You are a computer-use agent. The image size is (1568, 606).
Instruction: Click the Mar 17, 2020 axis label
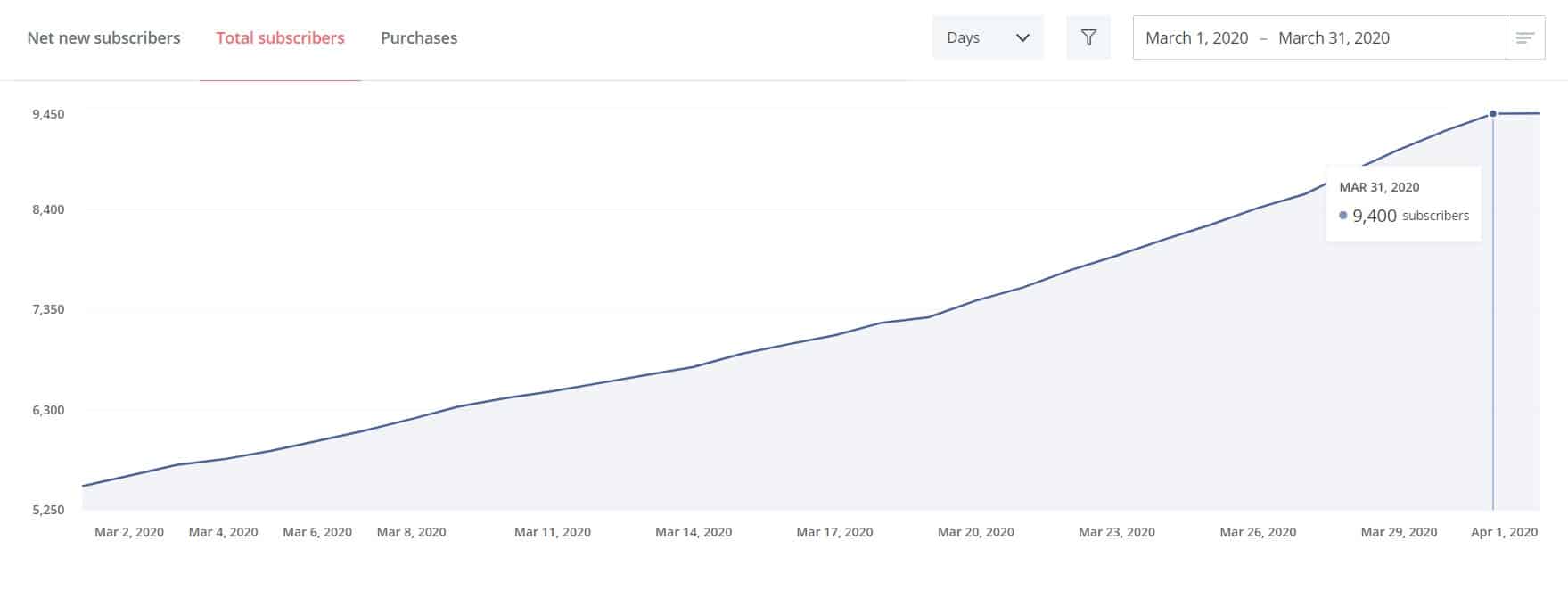(834, 532)
